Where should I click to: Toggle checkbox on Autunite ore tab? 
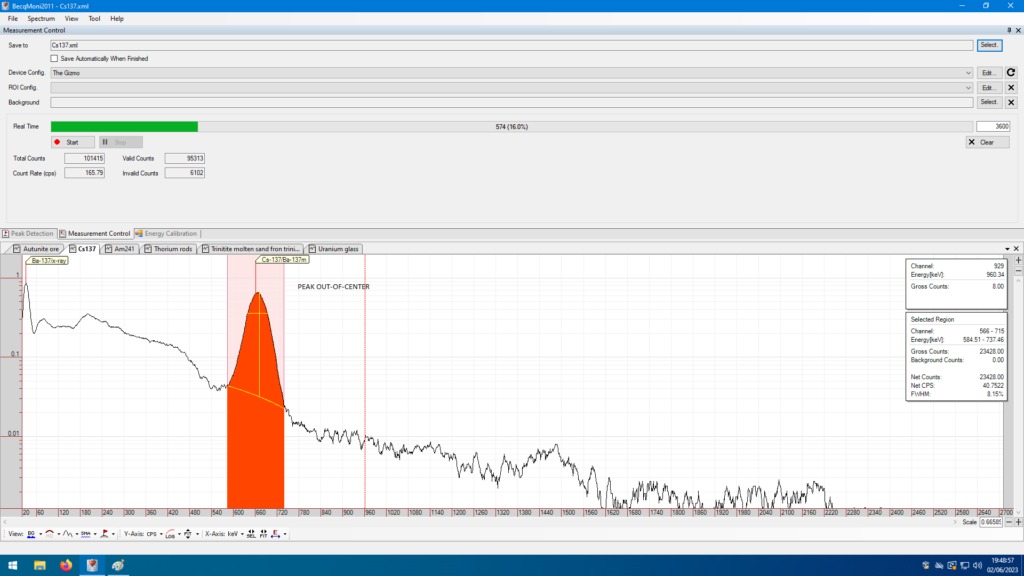pos(17,249)
